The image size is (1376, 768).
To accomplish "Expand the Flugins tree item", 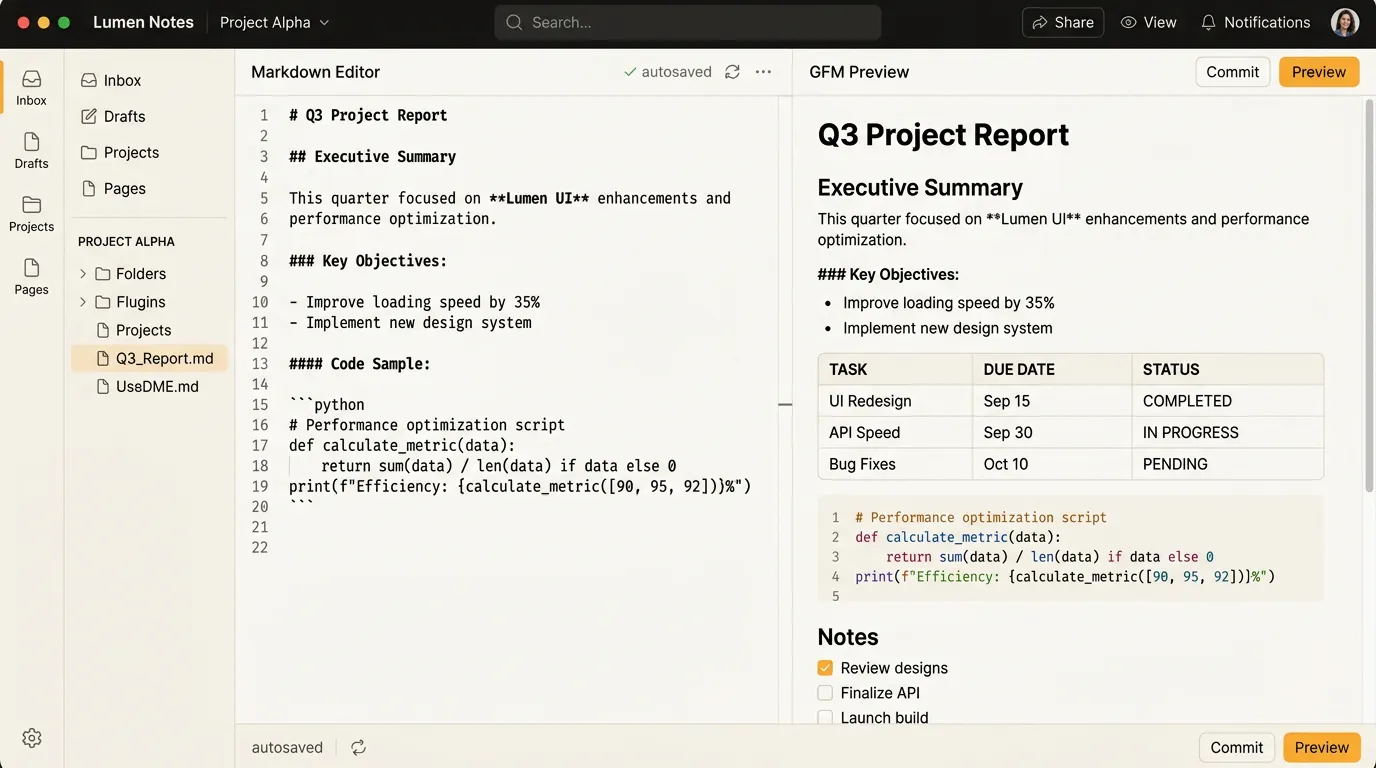I will pyautogui.click(x=83, y=302).
